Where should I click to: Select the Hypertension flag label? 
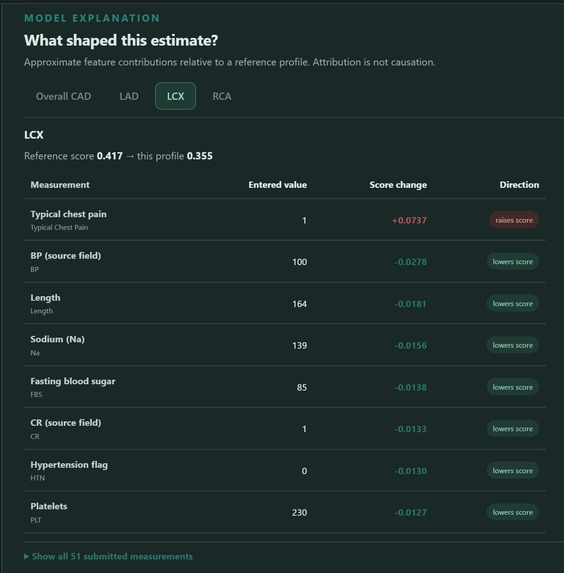pyautogui.click(x=69, y=465)
